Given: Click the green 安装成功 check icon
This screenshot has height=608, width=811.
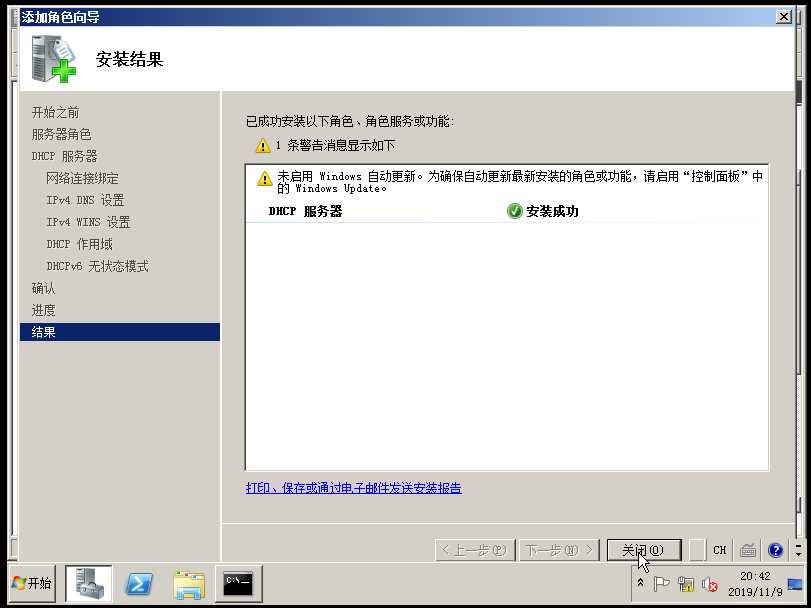Looking at the screenshot, I should pos(514,211).
